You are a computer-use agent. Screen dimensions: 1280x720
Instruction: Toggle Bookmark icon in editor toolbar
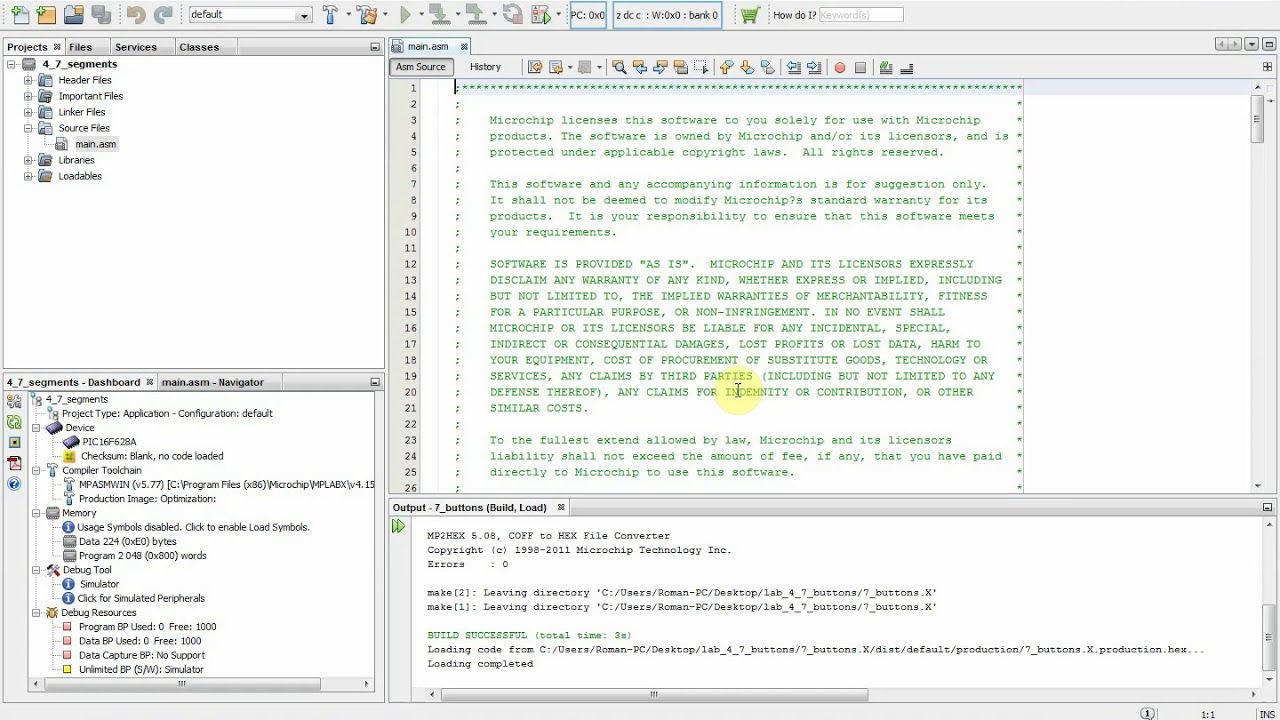[x=768, y=67]
